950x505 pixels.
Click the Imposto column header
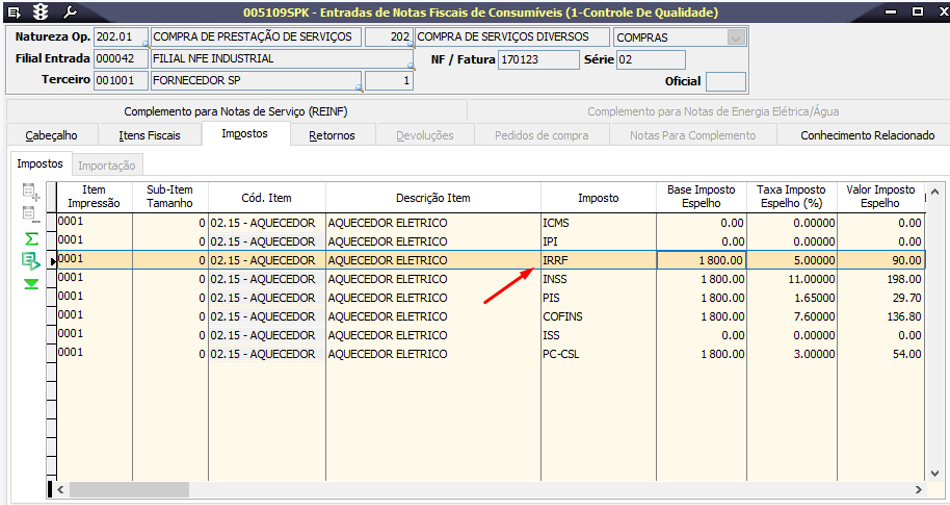(x=598, y=198)
